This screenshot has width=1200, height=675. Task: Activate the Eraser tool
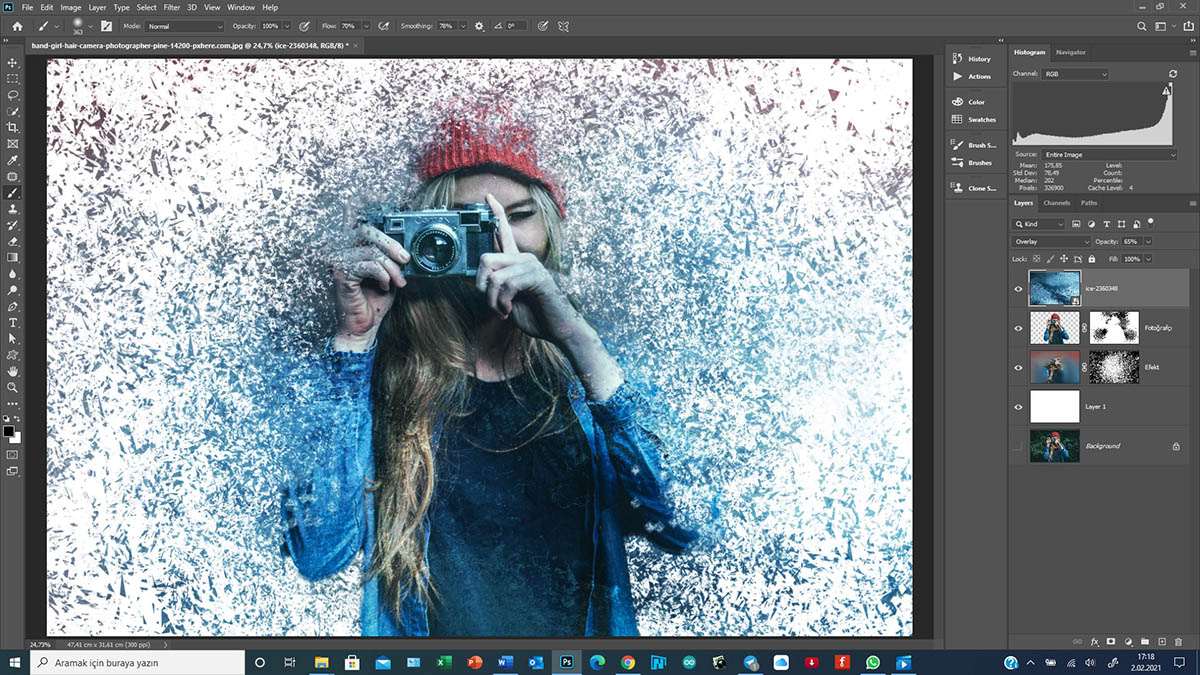point(13,241)
